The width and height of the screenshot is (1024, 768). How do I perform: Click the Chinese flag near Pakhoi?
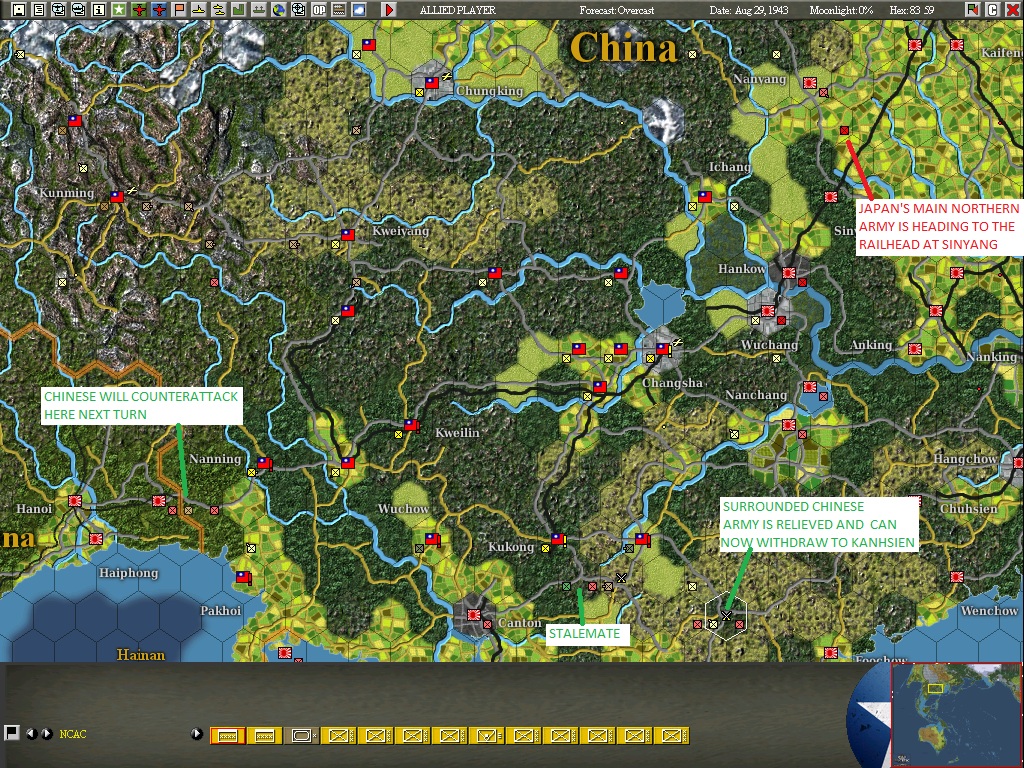click(x=243, y=577)
